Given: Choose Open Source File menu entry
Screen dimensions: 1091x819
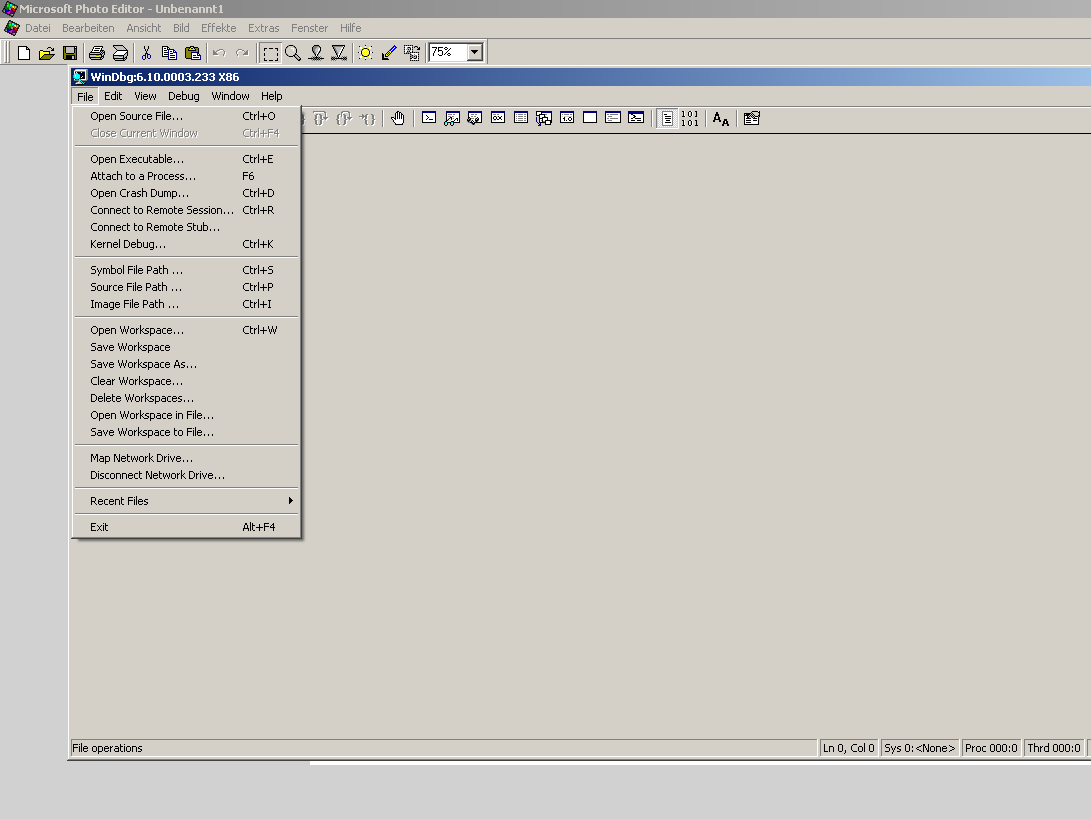Looking at the screenshot, I should [x=186, y=116].
